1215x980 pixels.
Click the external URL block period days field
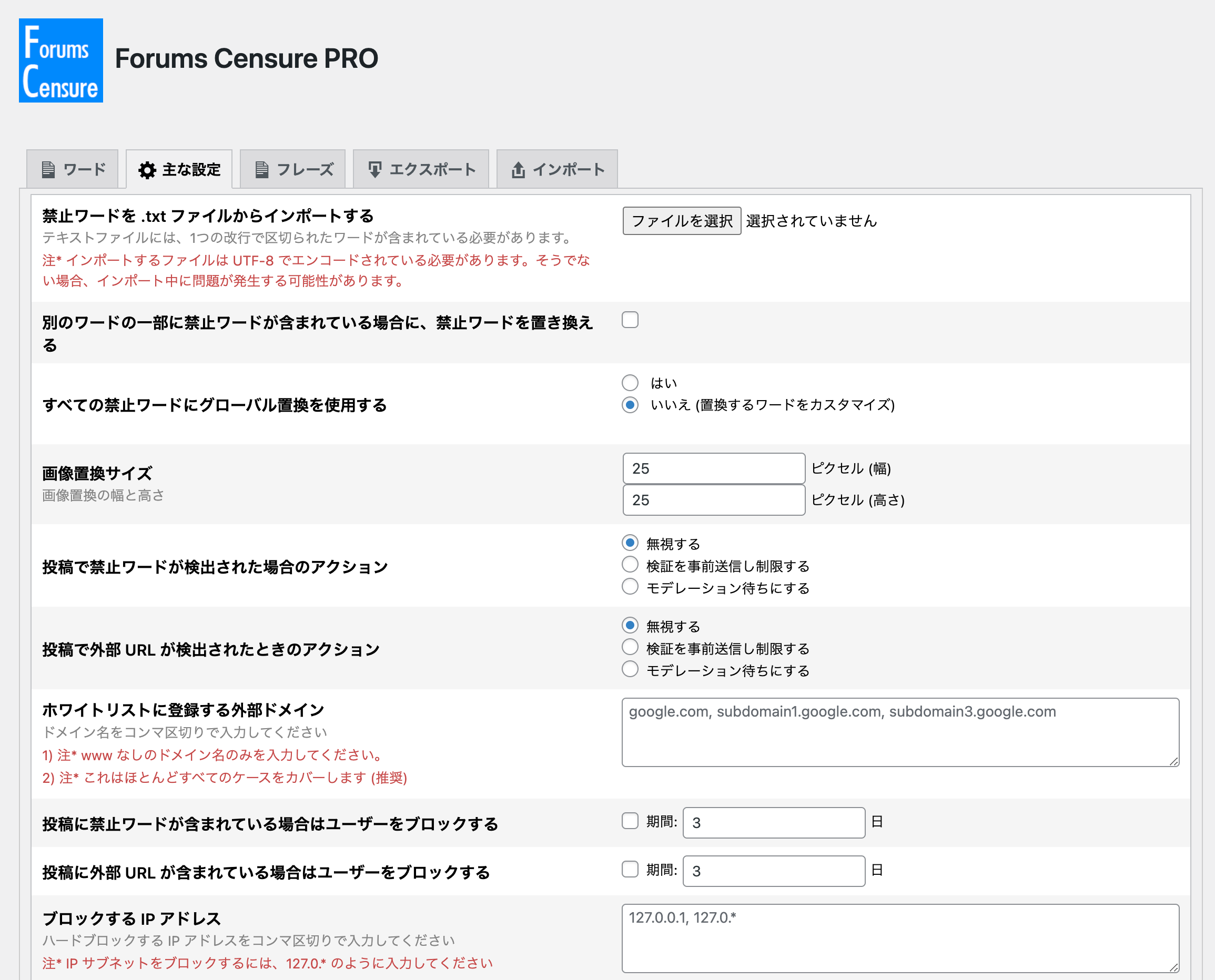(x=774, y=871)
